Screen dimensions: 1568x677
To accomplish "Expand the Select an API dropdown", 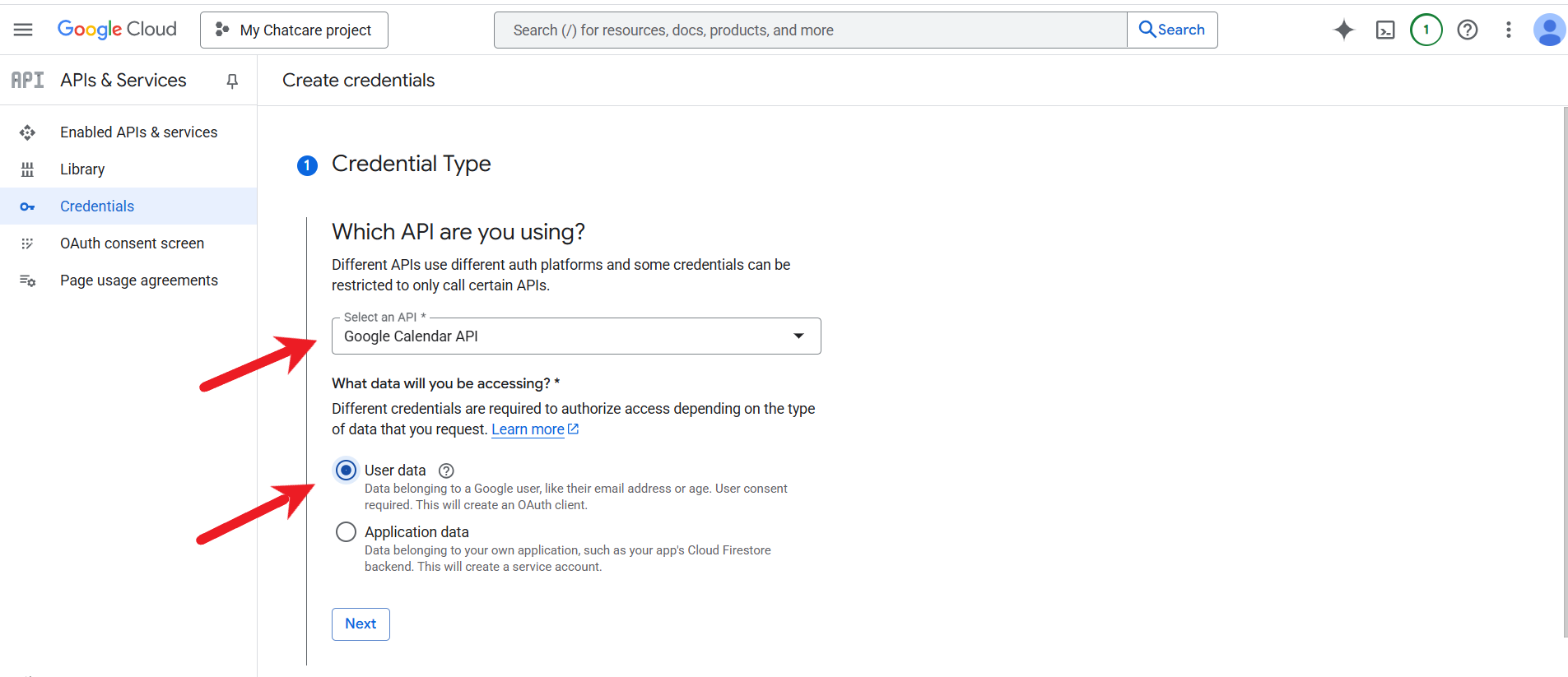I will [576, 336].
